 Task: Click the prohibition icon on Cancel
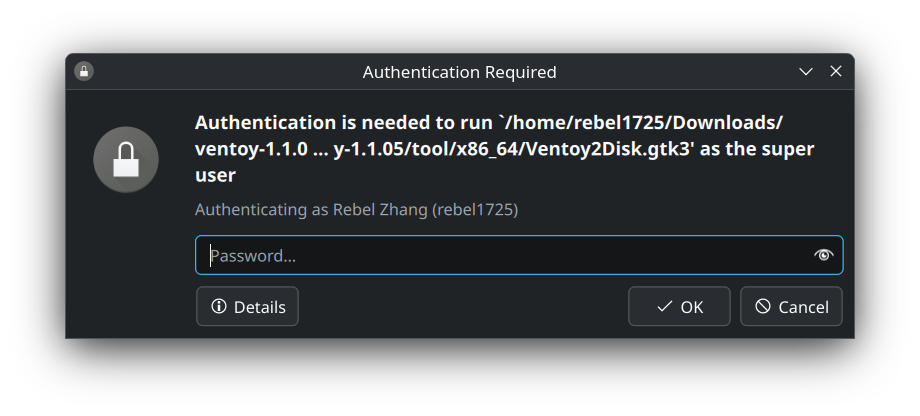tap(763, 306)
